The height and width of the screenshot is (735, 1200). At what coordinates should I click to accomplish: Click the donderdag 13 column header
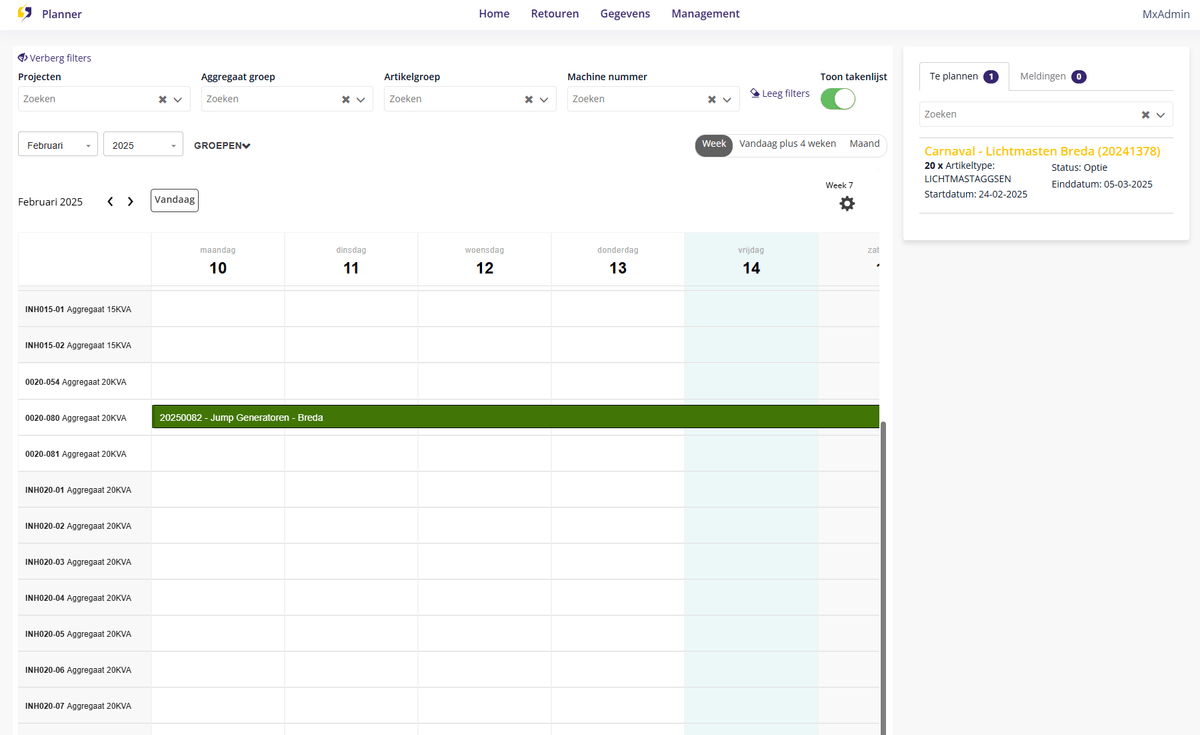(x=618, y=260)
